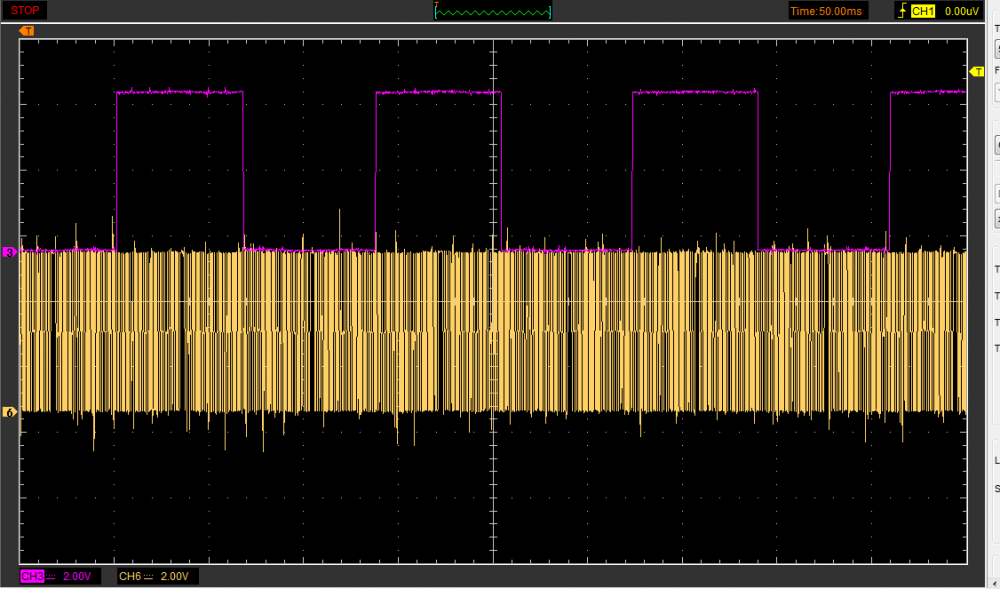The image size is (1000, 589).
Task: Click the 0.00uV trigger level value
Action: pos(960,11)
